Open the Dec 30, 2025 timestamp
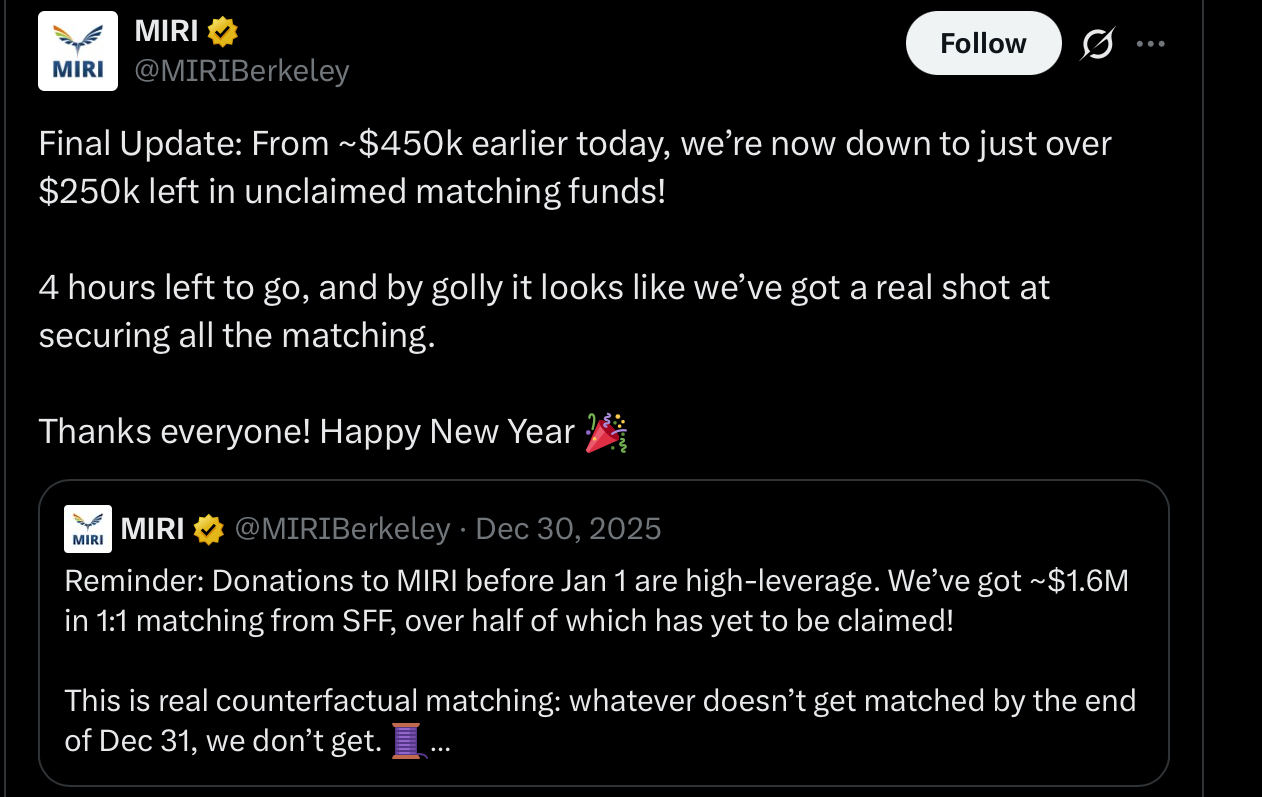This screenshot has height=797, width=1262. pyautogui.click(x=568, y=529)
